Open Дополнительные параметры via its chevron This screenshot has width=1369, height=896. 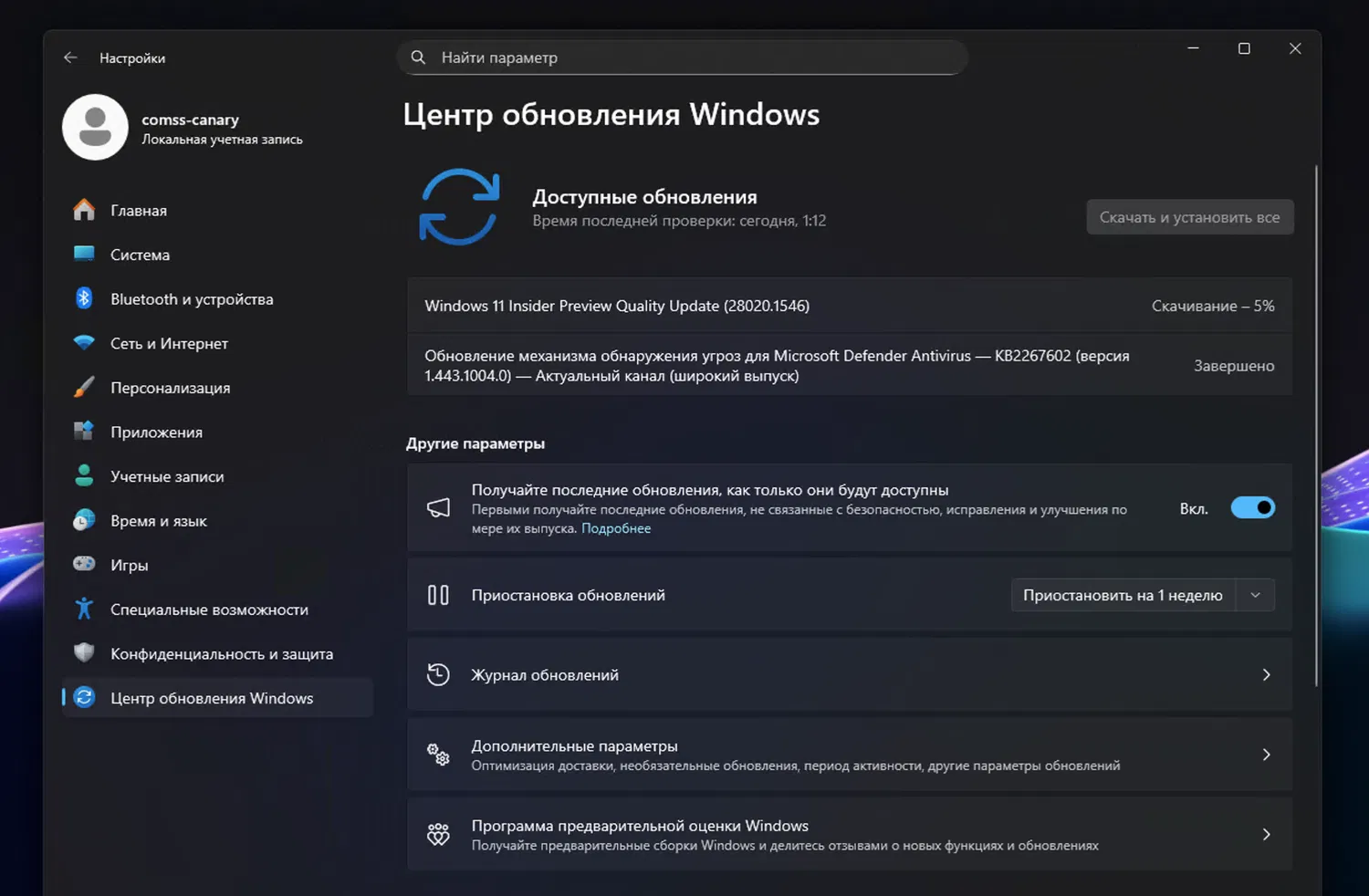click(1266, 755)
